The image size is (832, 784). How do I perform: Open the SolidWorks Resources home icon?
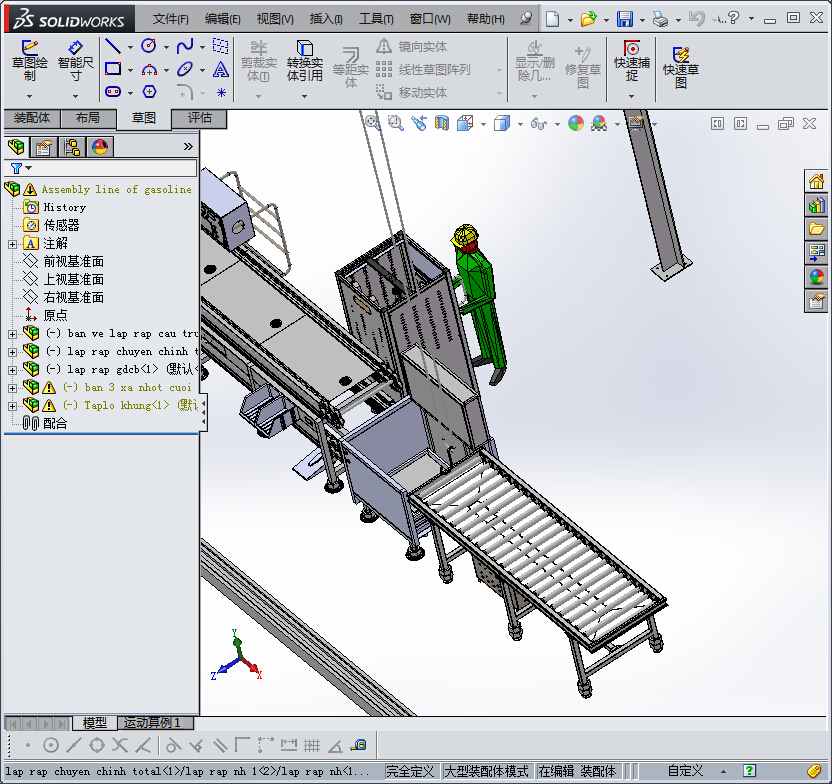pos(817,181)
